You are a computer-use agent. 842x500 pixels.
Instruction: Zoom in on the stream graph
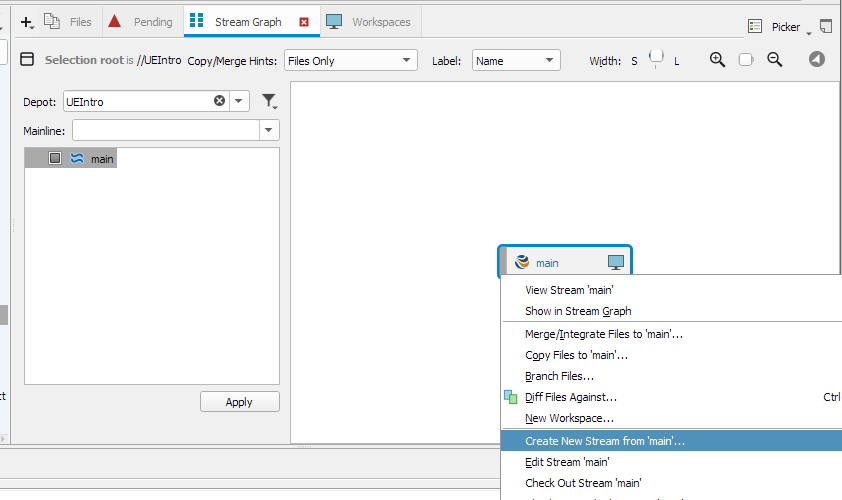717,59
